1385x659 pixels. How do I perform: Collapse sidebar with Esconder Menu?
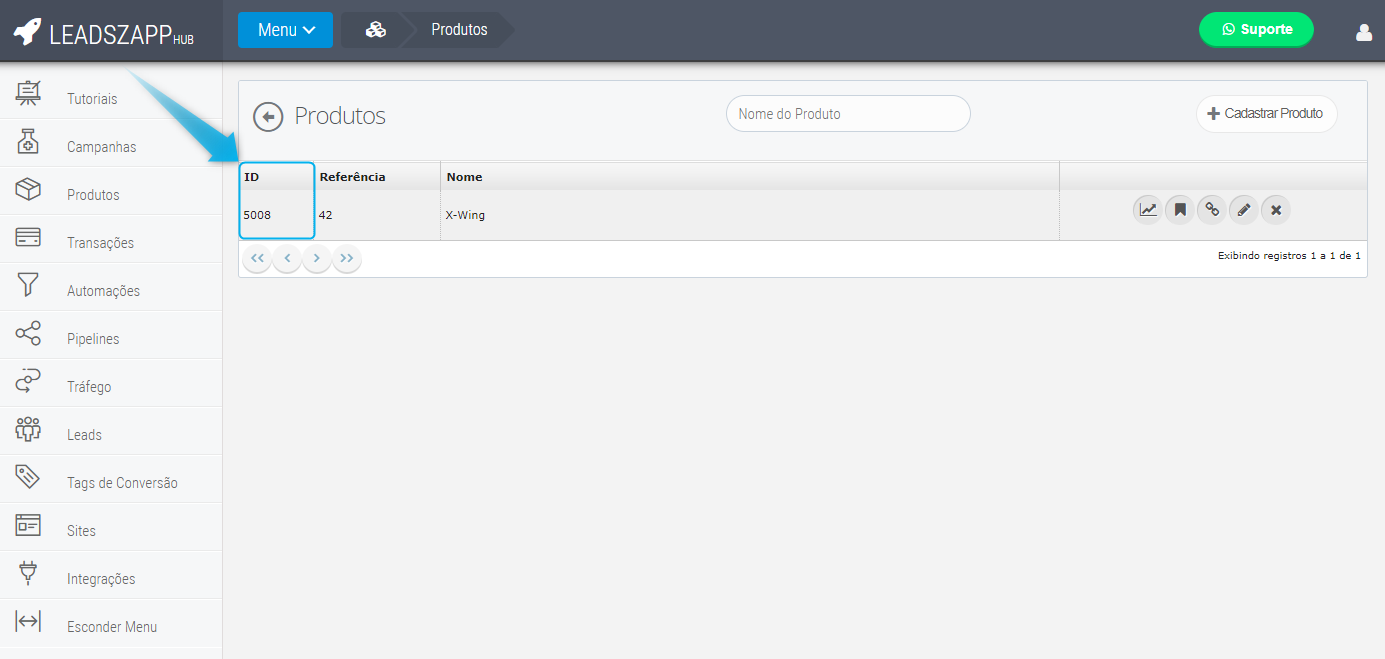pos(111,627)
